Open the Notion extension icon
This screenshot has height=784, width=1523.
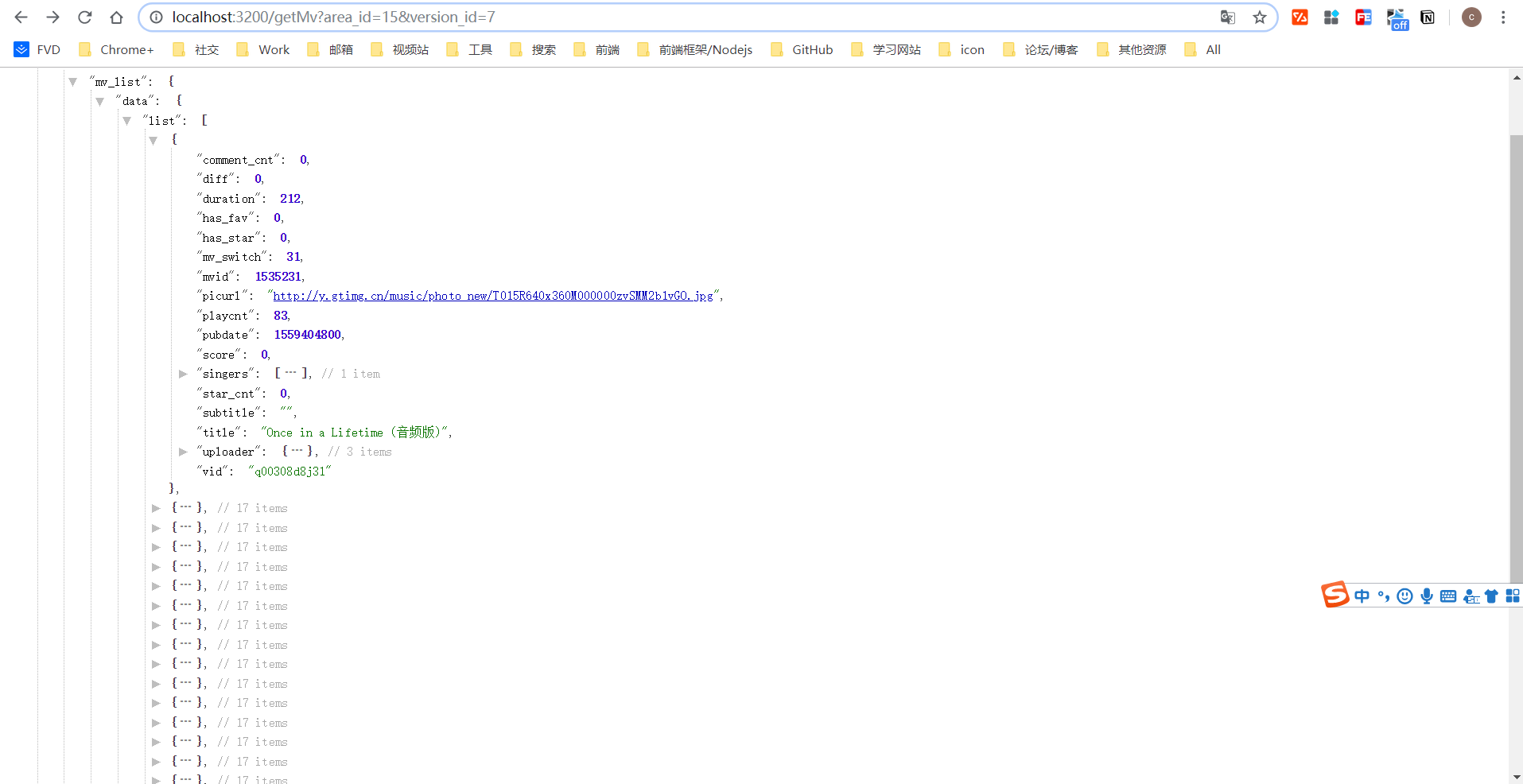[1428, 17]
